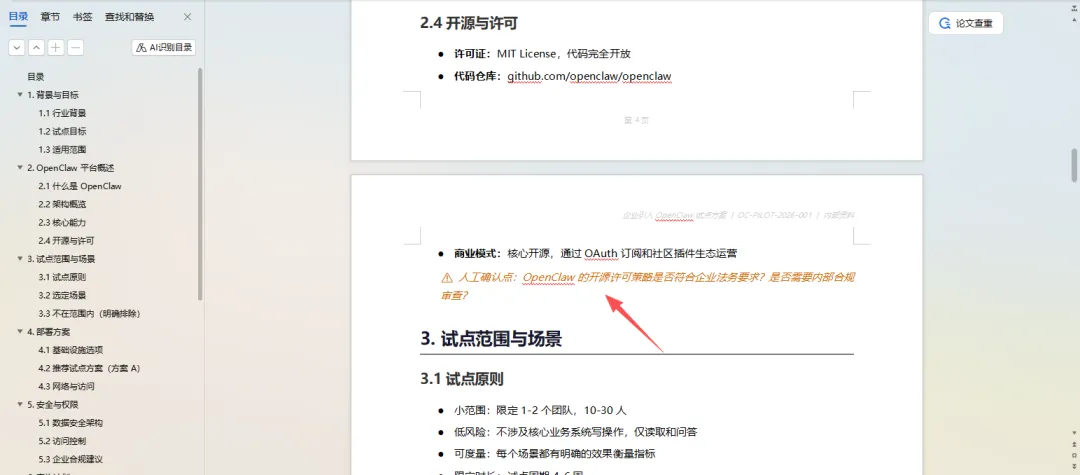Jump to '4.2 推荐试点方案（方案 A）' in outline
This screenshot has width=1080, height=475.
coord(90,368)
